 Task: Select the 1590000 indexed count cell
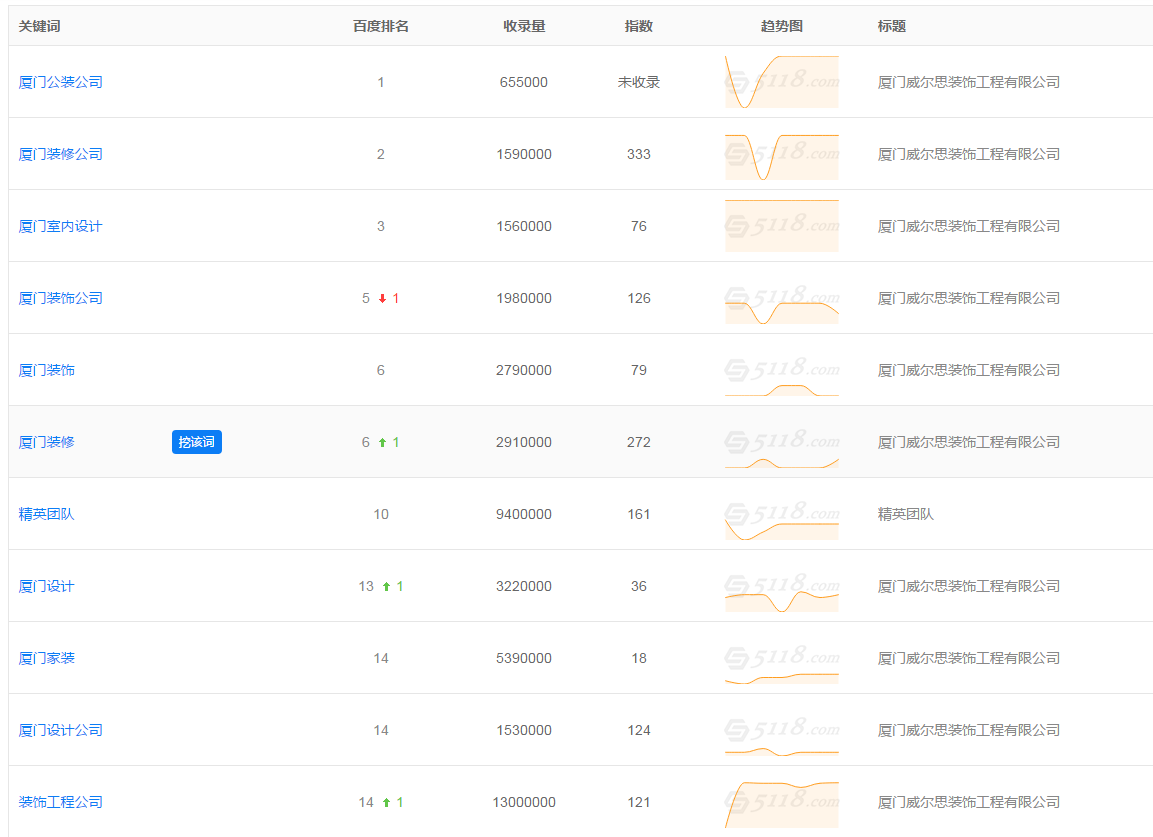point(524,154)
